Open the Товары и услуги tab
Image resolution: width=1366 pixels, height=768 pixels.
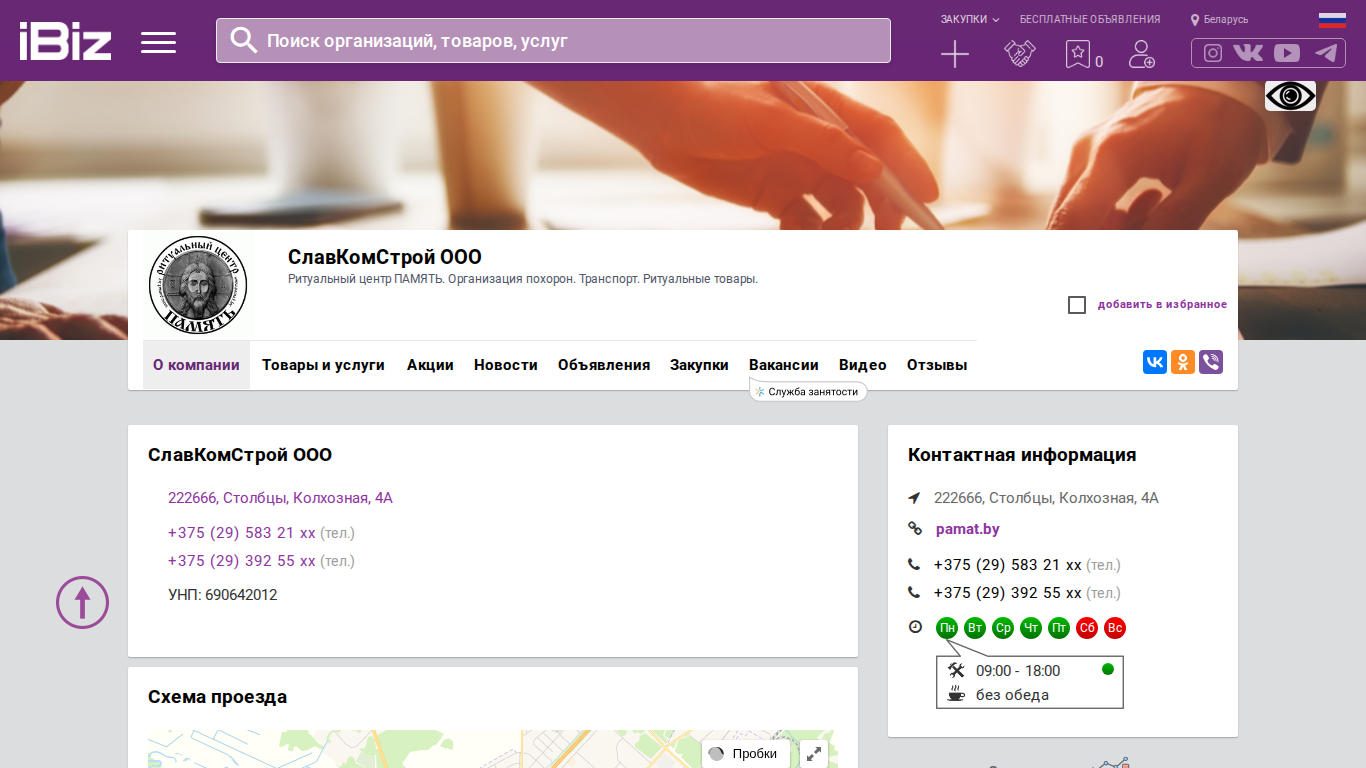323,365
